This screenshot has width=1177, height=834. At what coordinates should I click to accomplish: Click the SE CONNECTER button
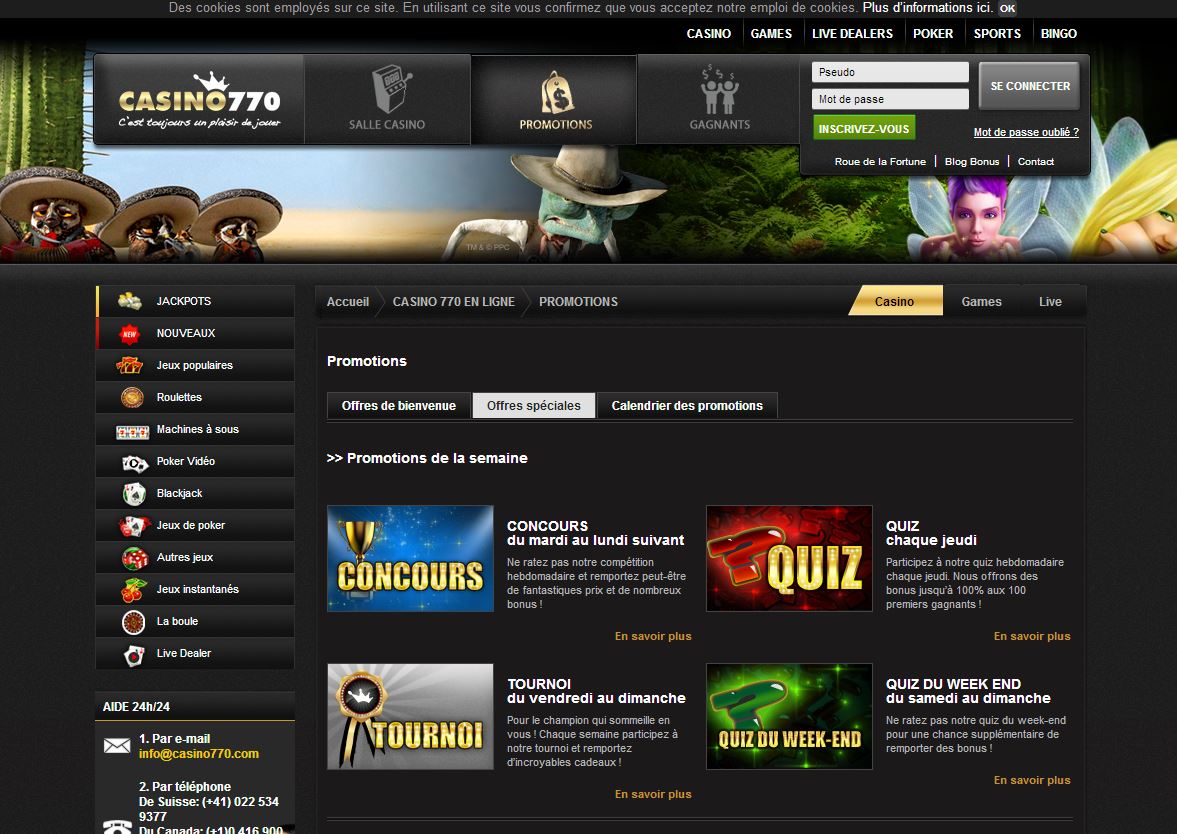point(1030,86)
